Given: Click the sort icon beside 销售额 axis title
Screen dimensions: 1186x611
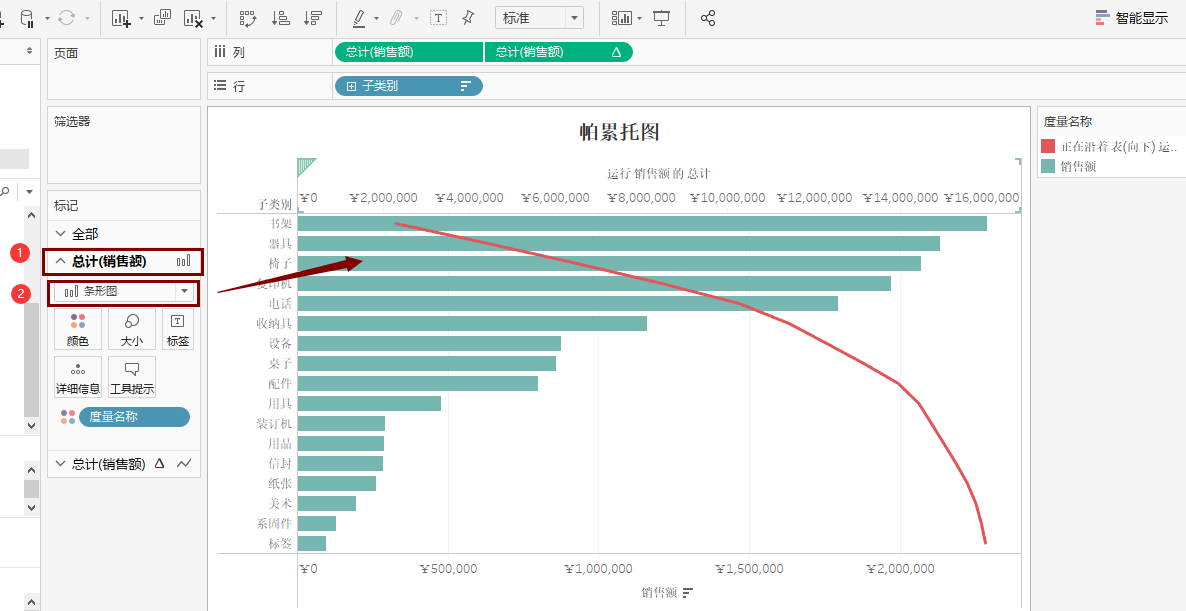Looking at the screenshot, I should pyautogui.click(x=688, y=593).
